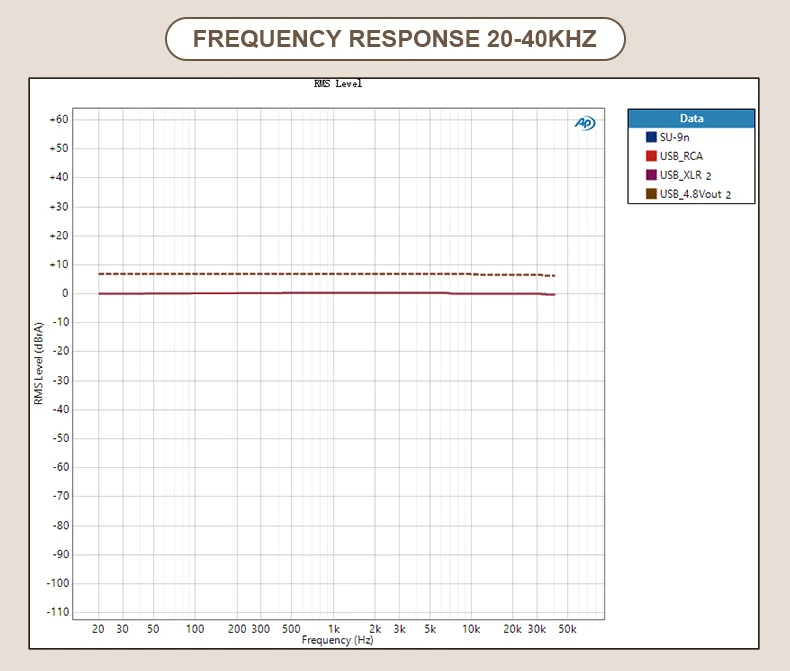Click the RMS Level (dBrA) axis label
Viewport: 790px width, 671px height.
pos(38,363)
